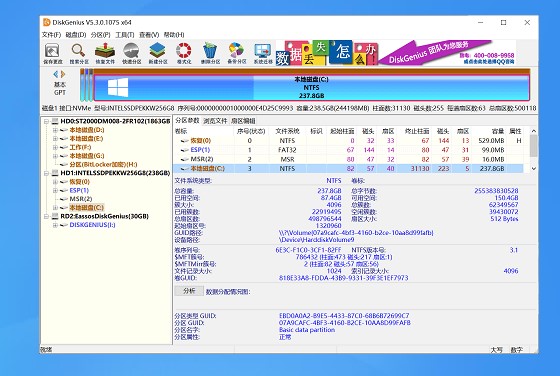Click the 大写 indicator in status bar

pos(496,350)
